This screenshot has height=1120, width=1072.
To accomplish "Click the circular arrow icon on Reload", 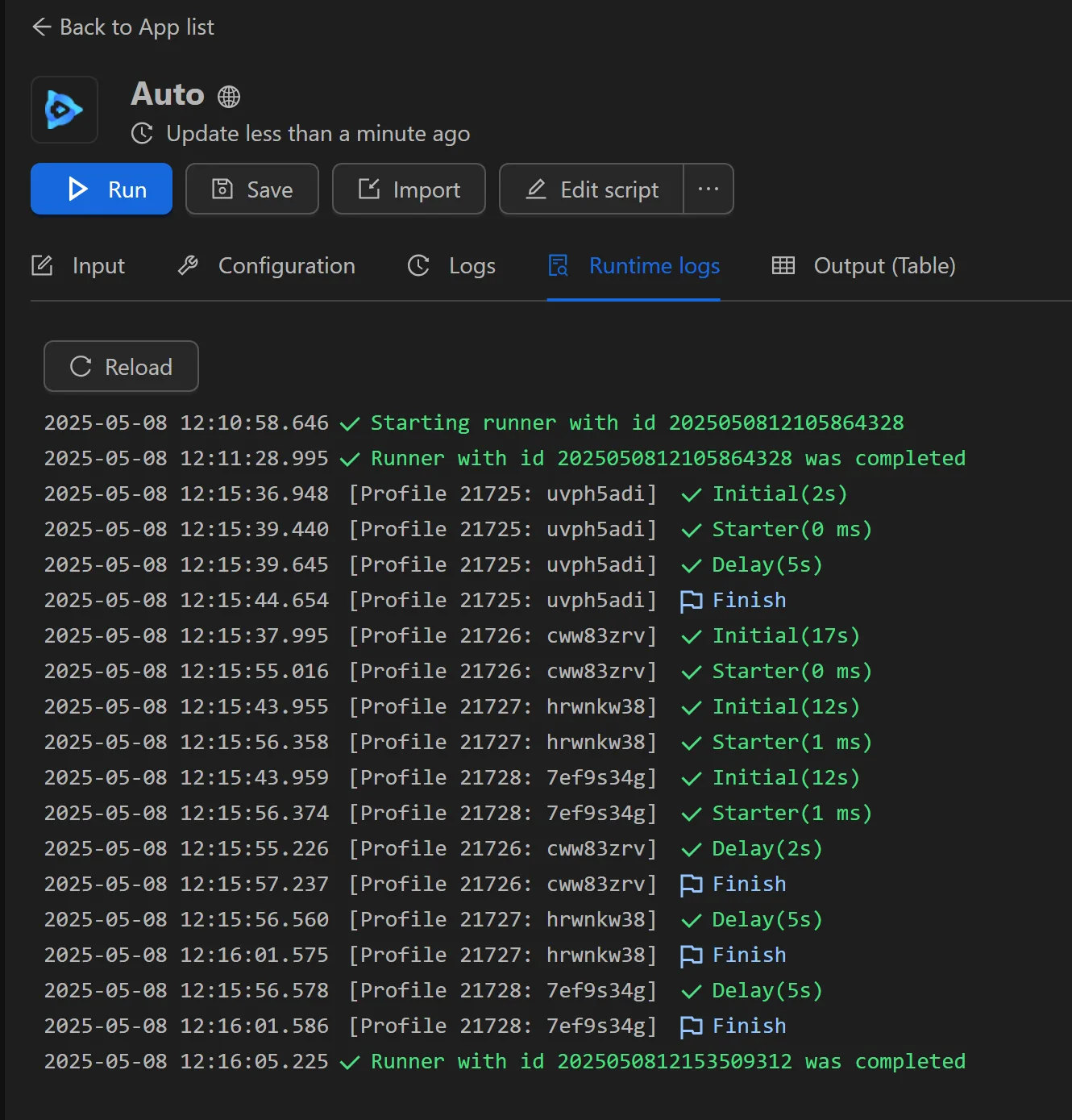I will click(80, 366).
